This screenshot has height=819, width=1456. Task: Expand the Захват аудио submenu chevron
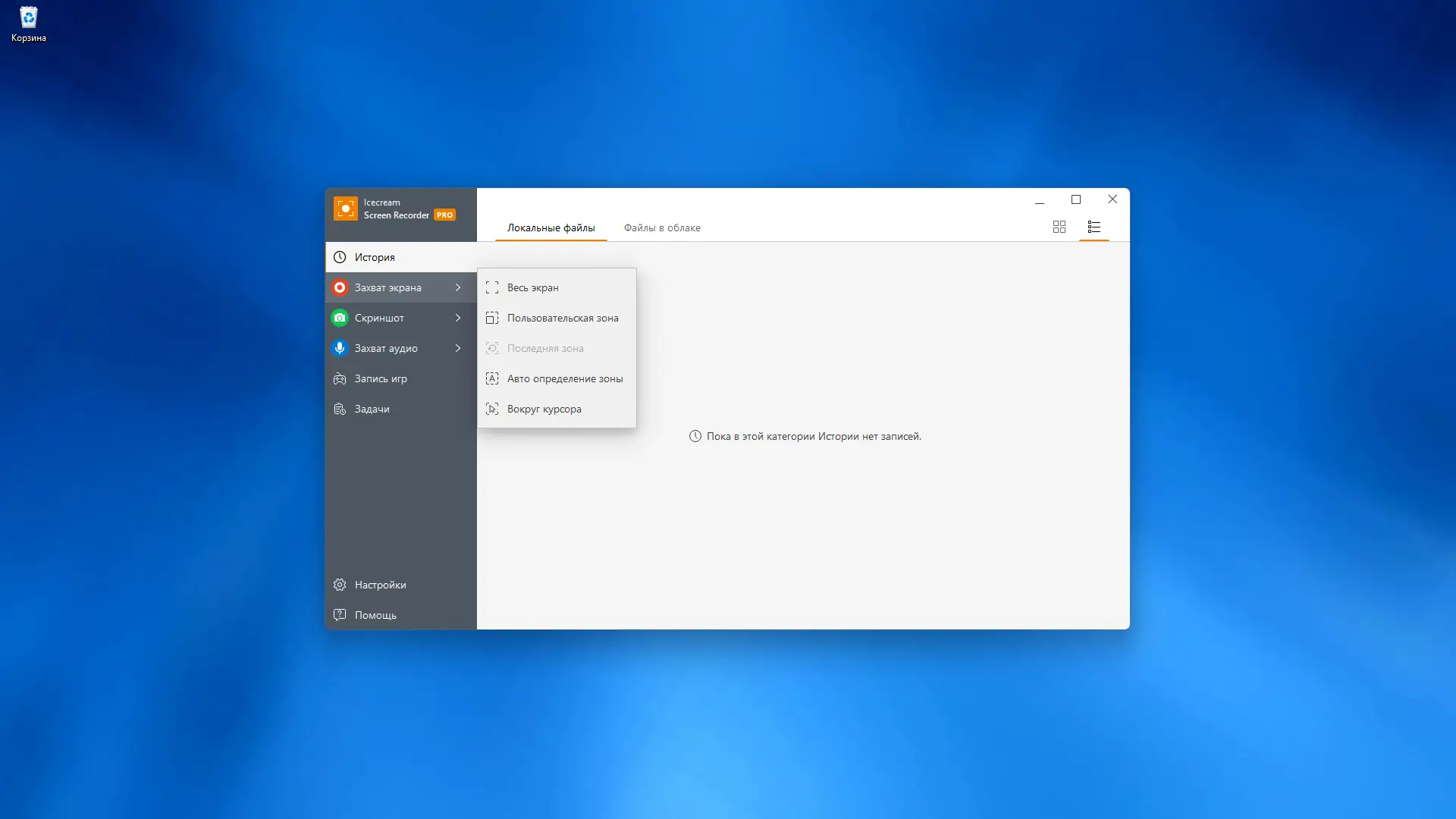click(x=458, y=348)
